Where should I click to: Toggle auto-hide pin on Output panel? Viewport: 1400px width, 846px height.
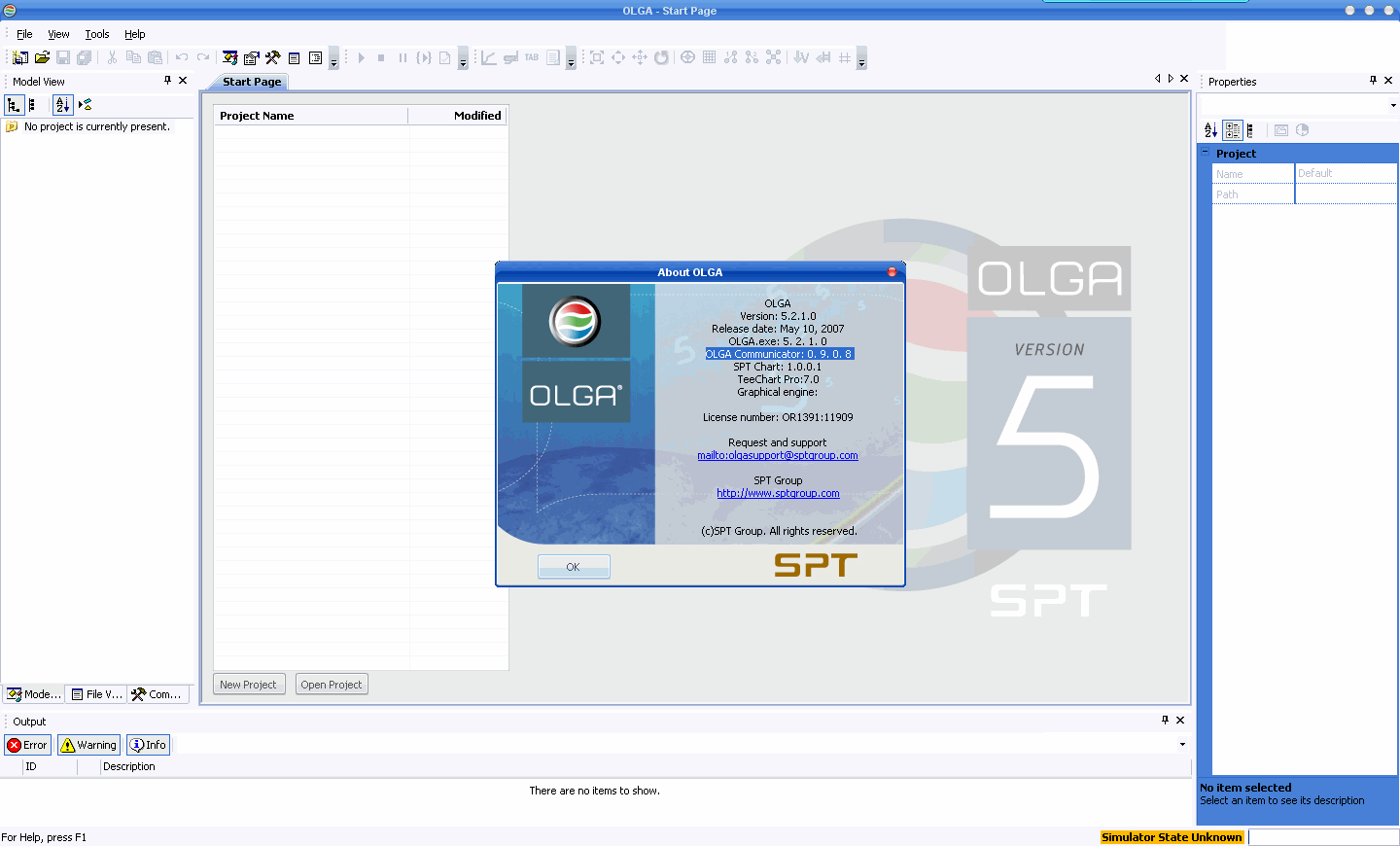pos(1165,721)
